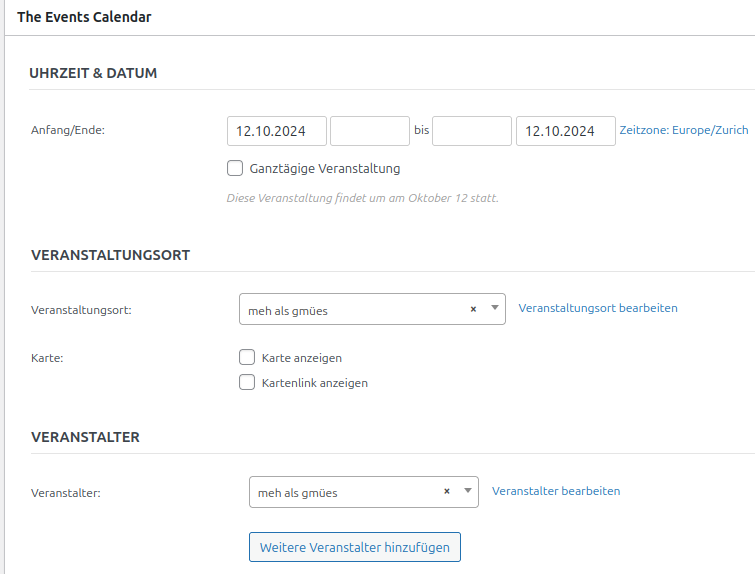Expand the Veranstaltungsort dropdown arrow
Image resolution: width=755 pixels, height=574 pixels.
point(494,309)
